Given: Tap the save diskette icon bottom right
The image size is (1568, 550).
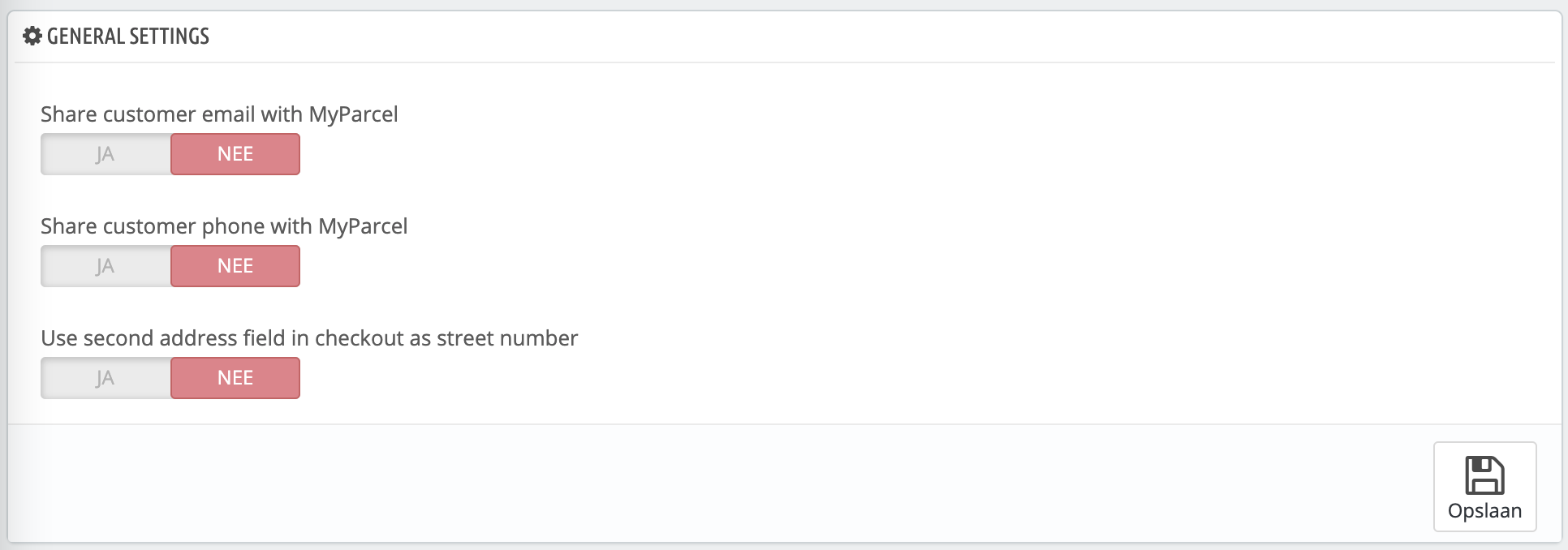Looking at the screenshot, I should [x=1484, y=477].
